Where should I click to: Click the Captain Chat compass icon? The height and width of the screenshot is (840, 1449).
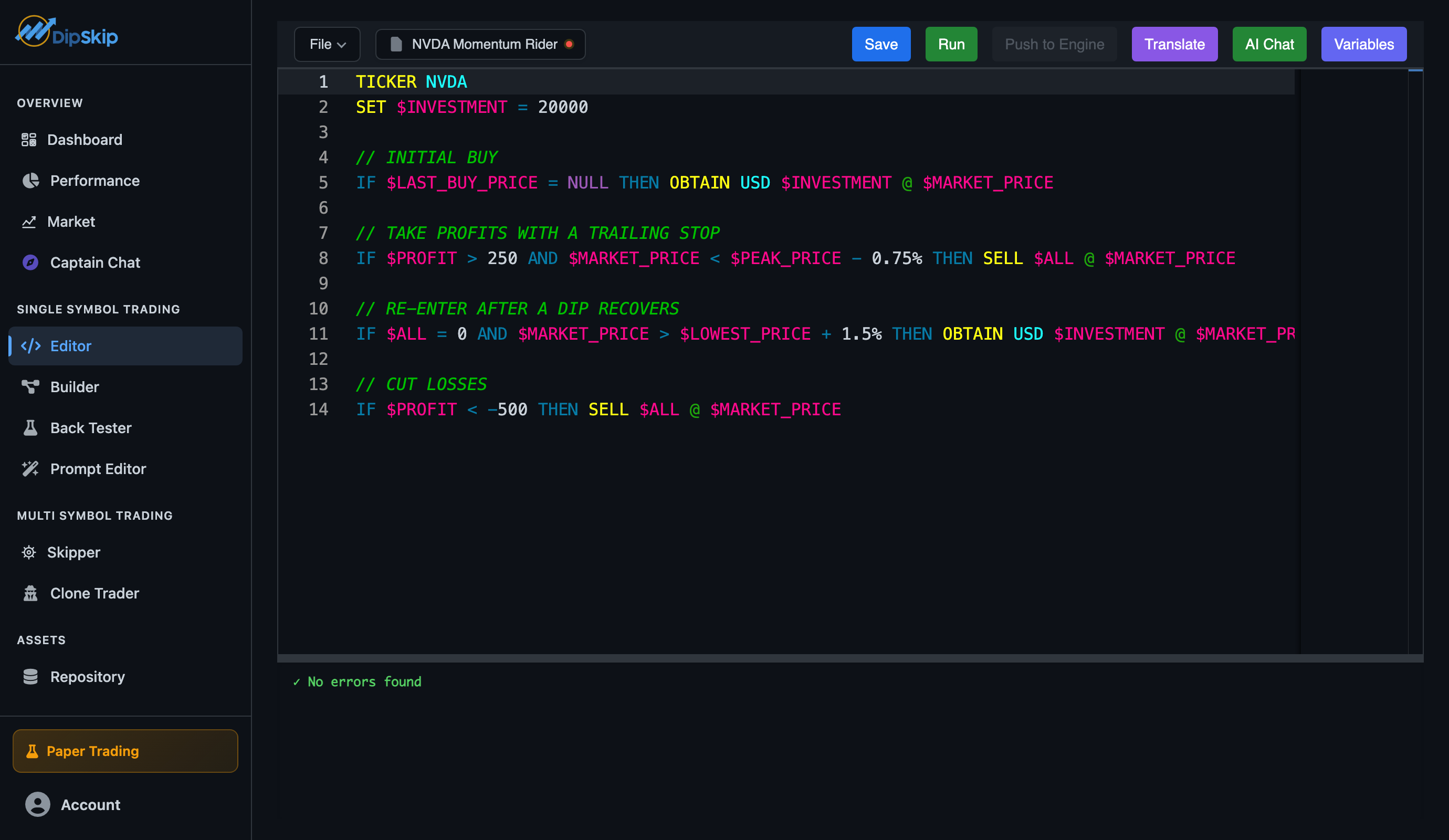pos(30,262)
